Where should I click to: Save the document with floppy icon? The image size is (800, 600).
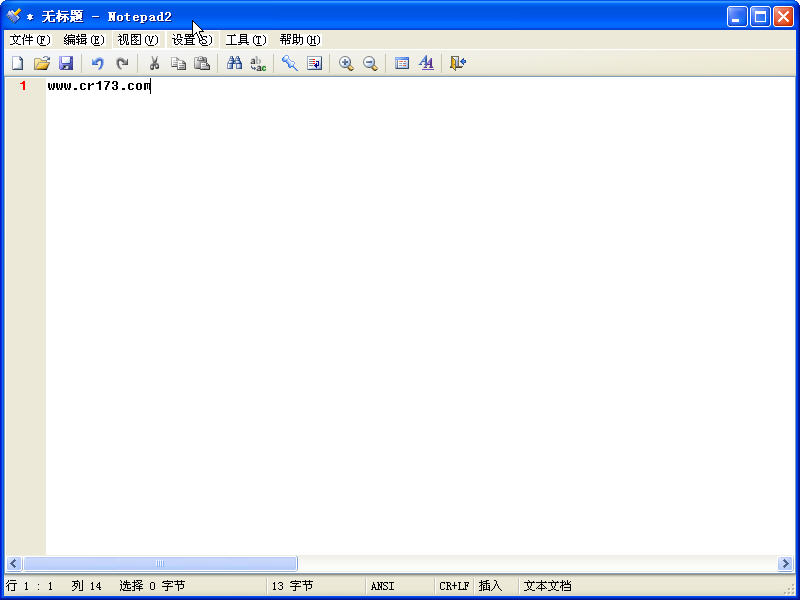pyautogui.click(x=66, y=63)
